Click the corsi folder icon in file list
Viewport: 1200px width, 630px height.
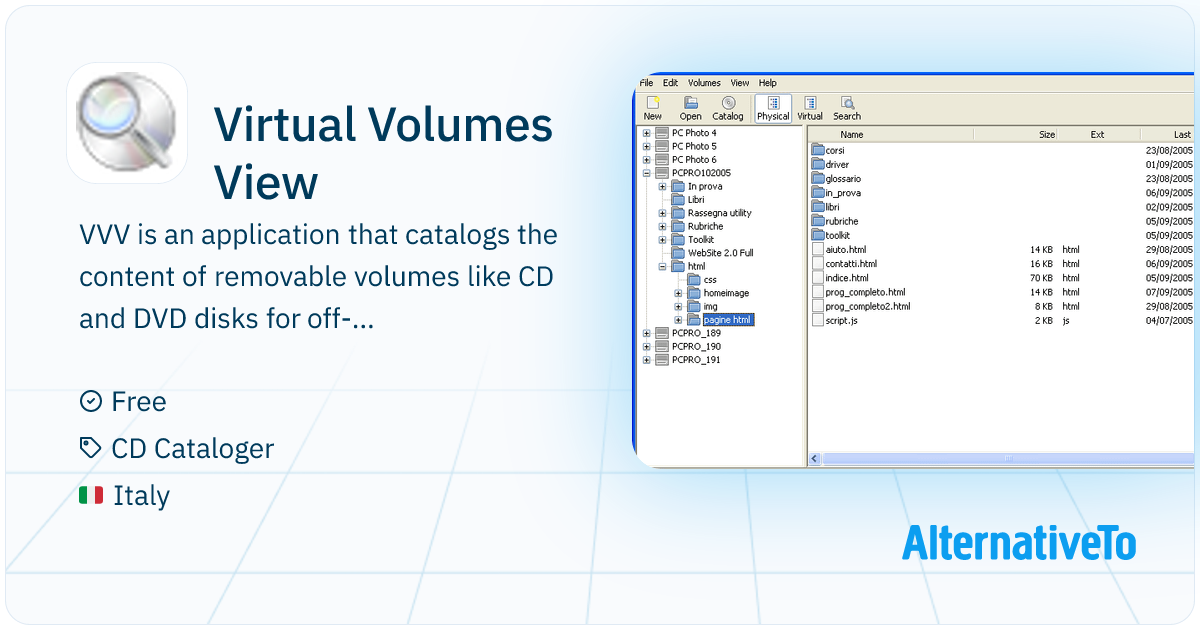coord(817,150)
